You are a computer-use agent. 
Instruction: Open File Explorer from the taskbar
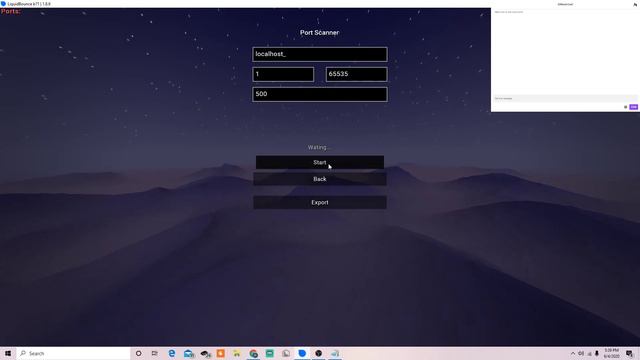click(237, 353)
